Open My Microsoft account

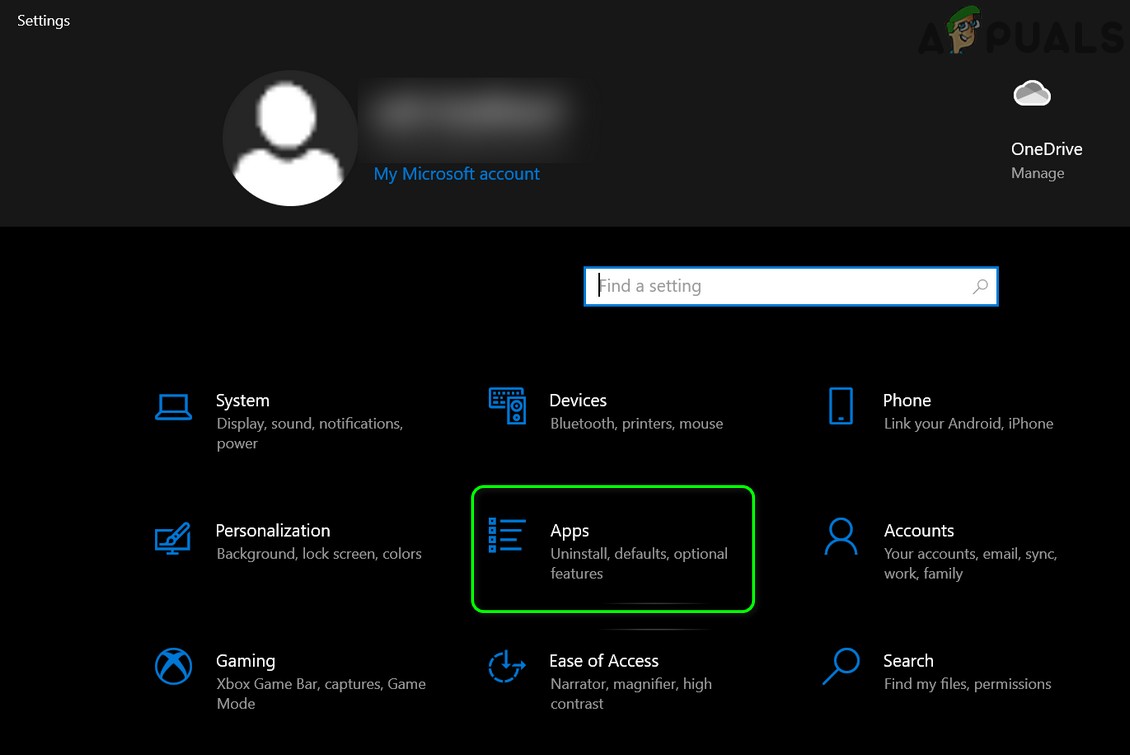point(456,173)
